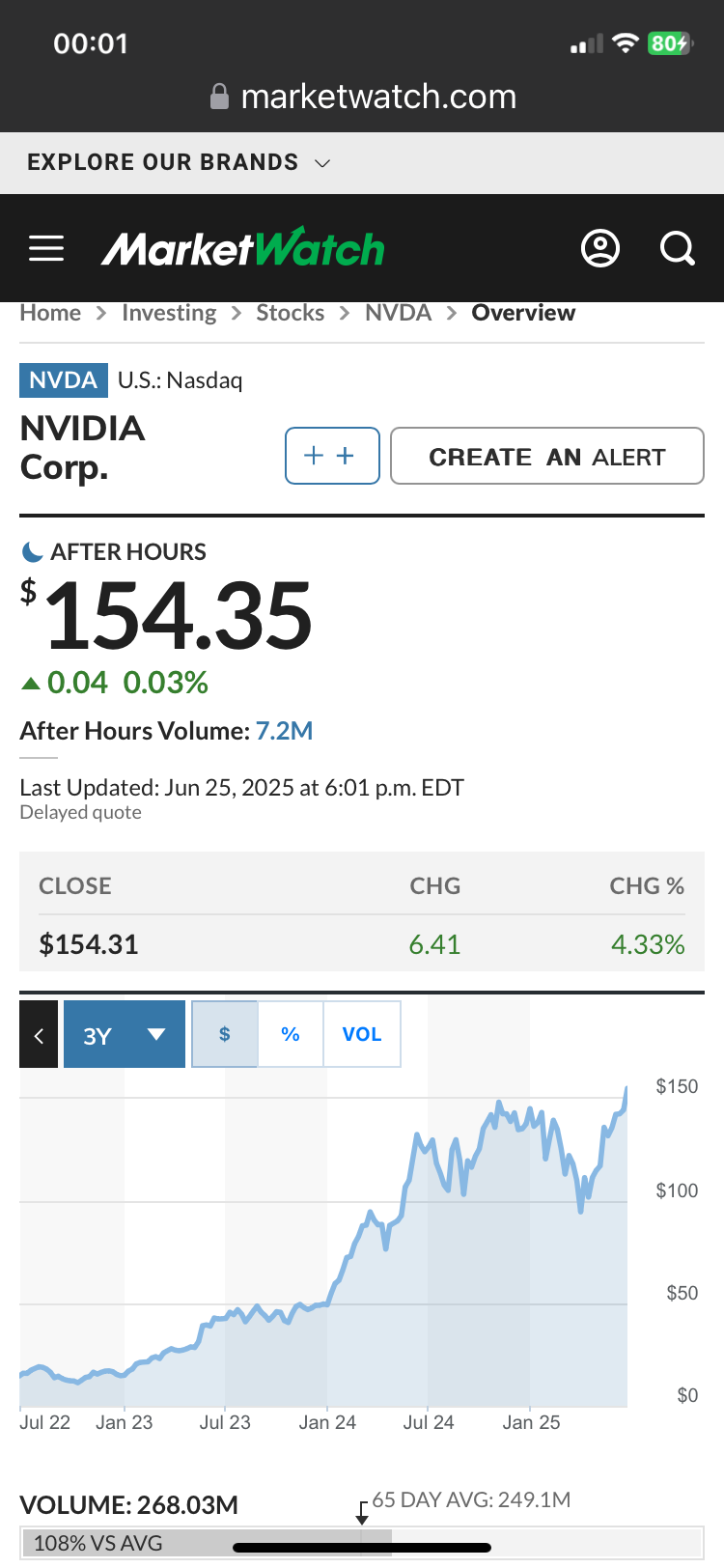Viewport: 724px width, 1568px height.
Task: Click the chart's left arrow button
Action: click(39, 1035)
